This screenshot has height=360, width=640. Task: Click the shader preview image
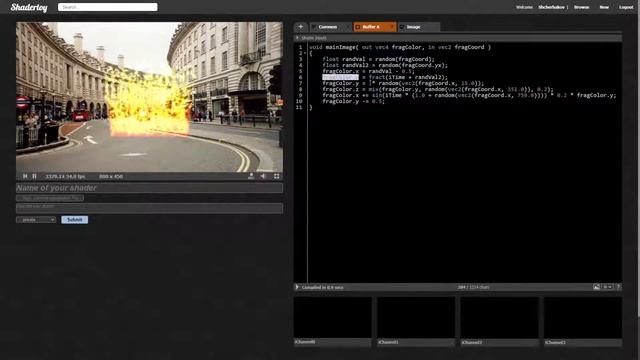tap(149, 97)
